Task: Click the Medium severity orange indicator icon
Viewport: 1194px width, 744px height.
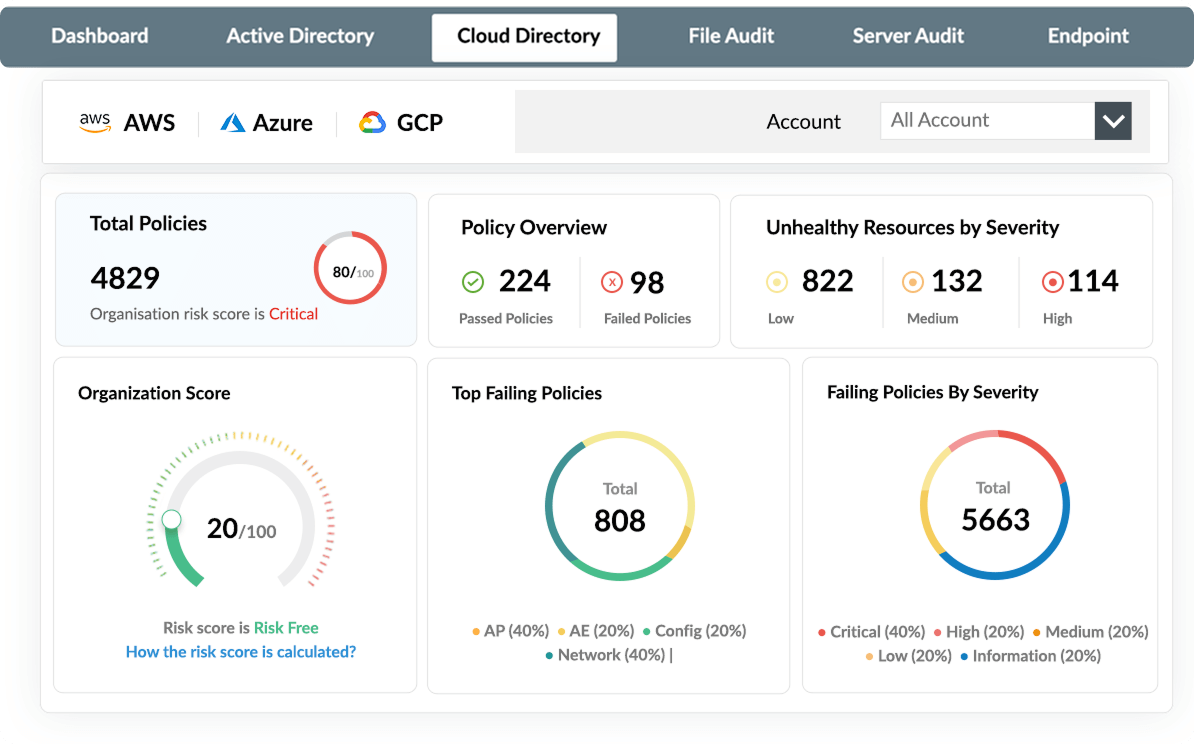Action: [x=913, y=281]
